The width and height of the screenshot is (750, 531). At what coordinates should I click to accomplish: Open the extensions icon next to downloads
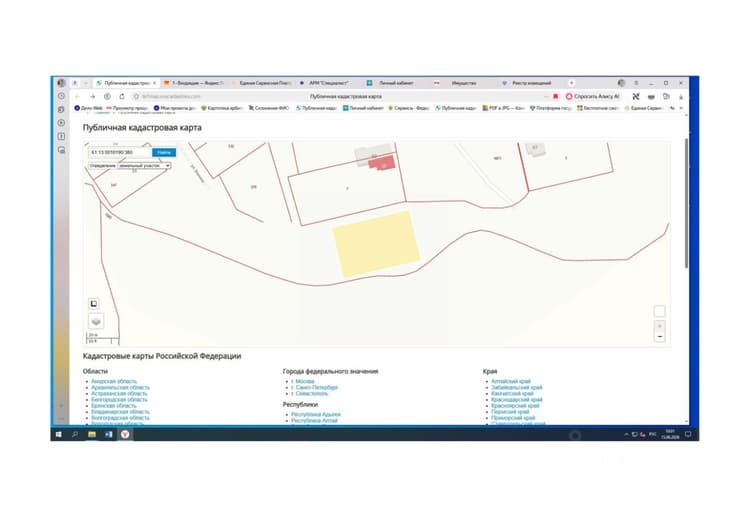tap(666, 97)
